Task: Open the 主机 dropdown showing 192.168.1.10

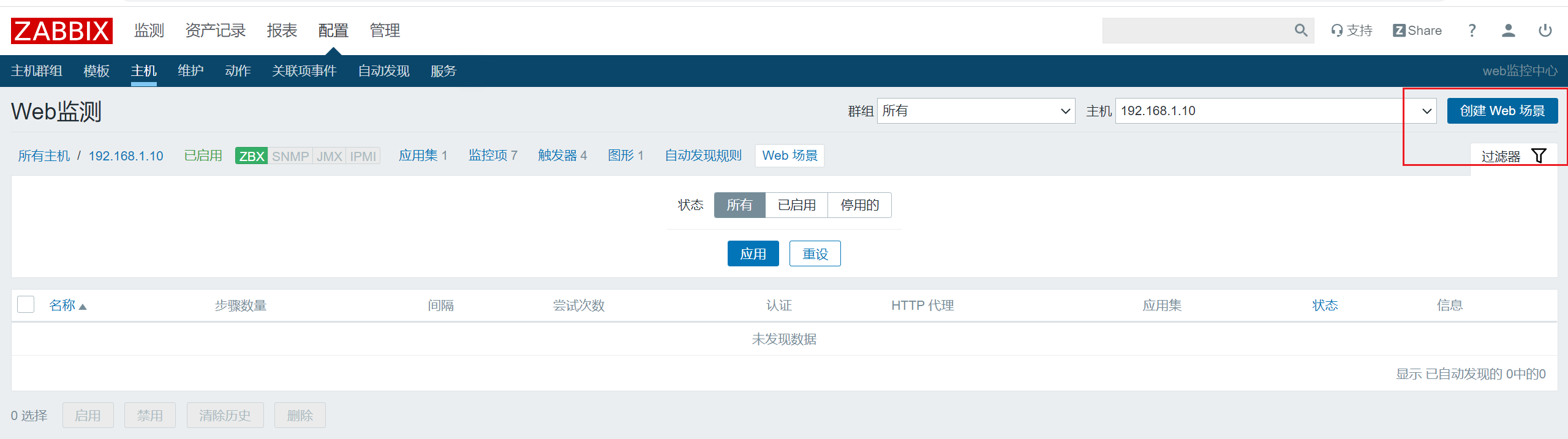Action: pos(1276,111)
